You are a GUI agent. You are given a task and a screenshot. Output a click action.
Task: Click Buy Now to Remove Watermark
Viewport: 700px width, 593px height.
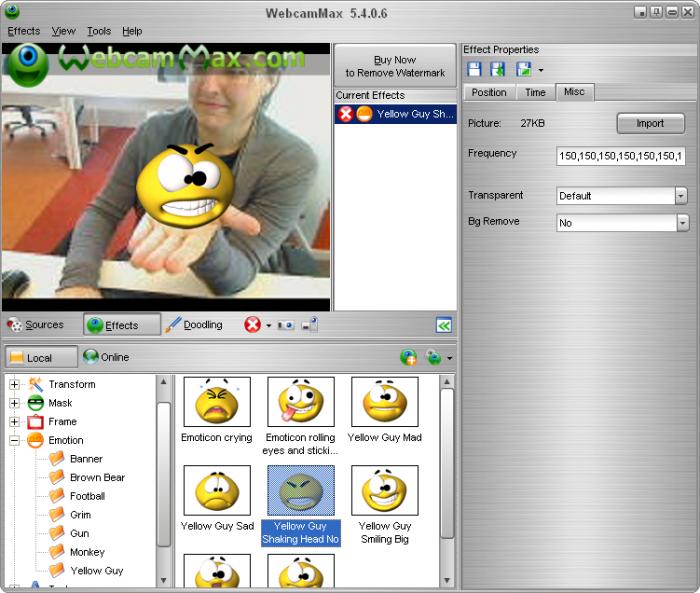[395, 66]
